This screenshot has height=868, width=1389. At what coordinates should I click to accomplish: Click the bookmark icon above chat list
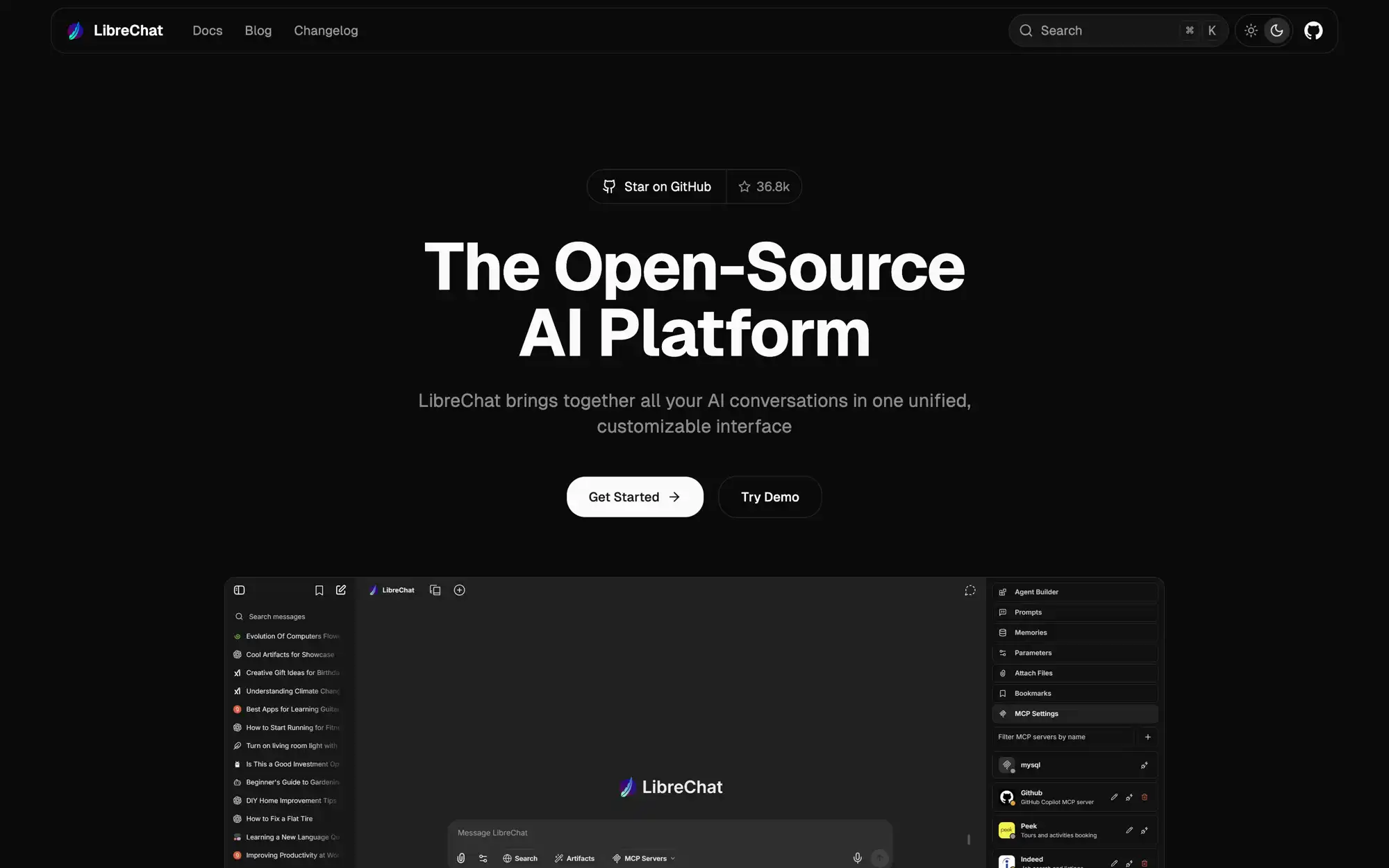pos(319,590)
